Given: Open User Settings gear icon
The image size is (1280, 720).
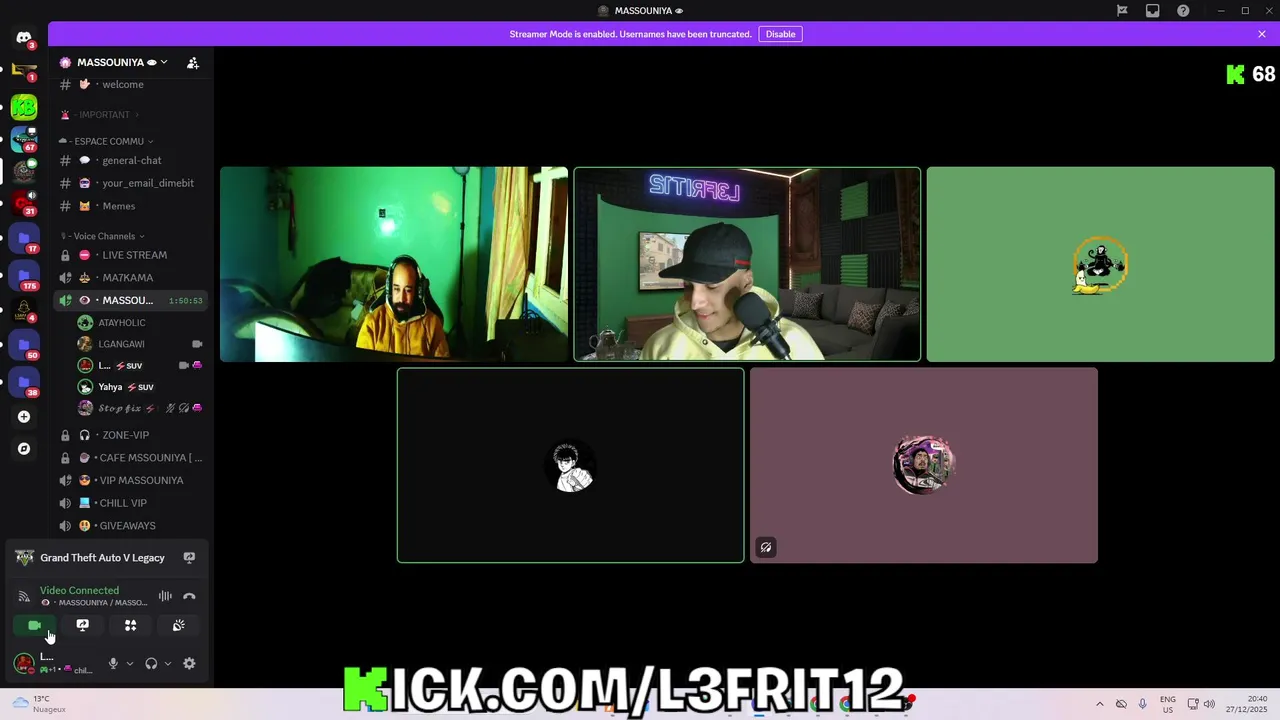Looking at the screenshot, I should click(189, 663).
